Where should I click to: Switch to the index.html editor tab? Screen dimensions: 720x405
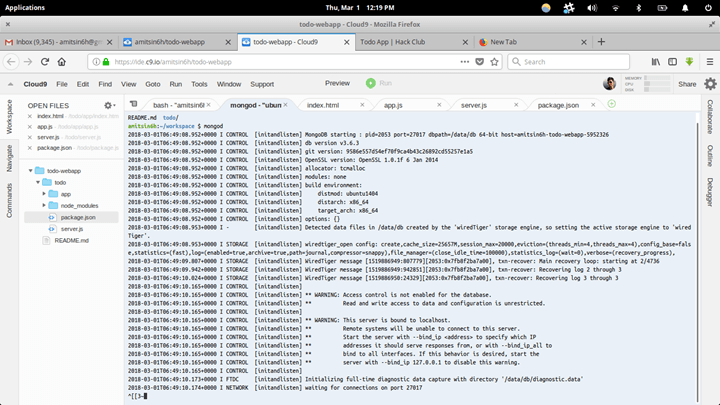click(x=323, y=105)
